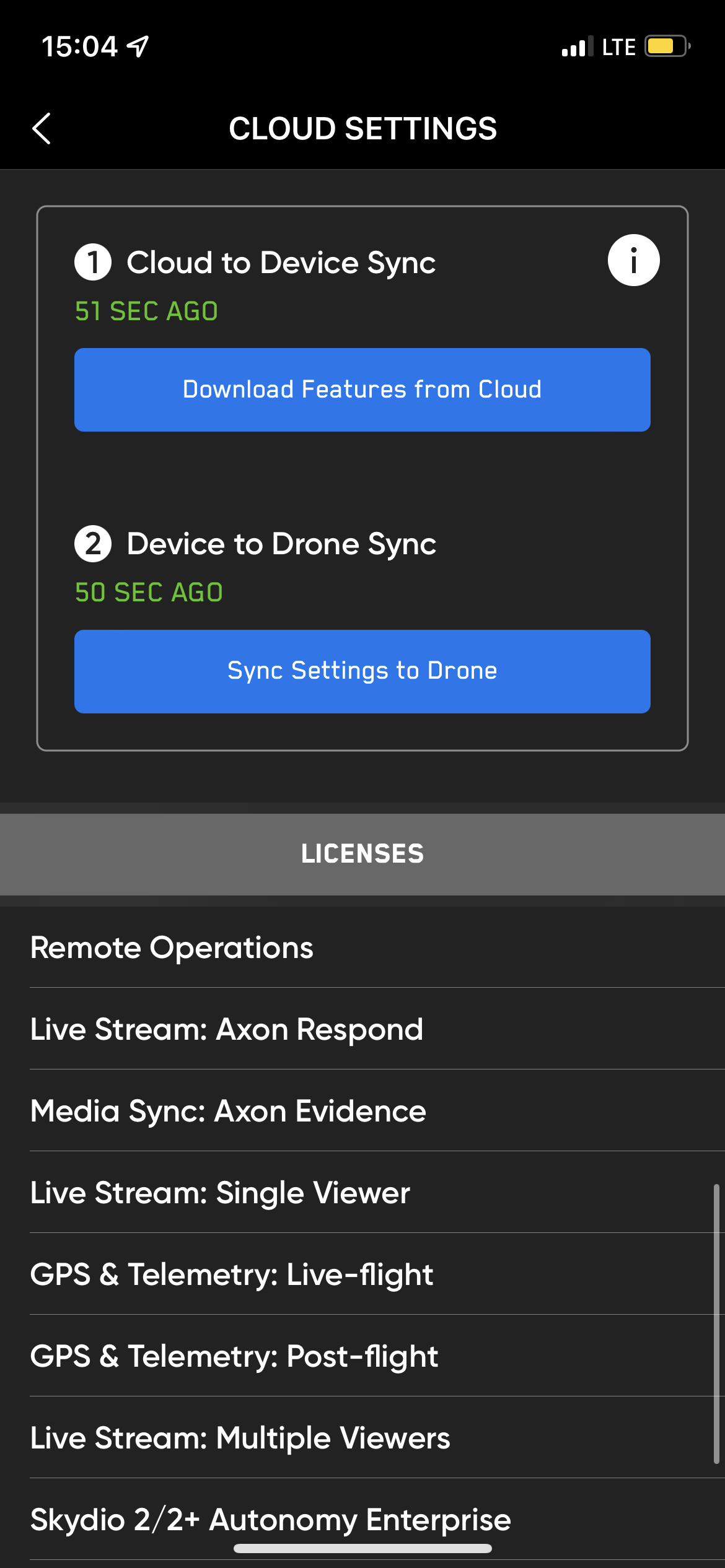725x1568 pixels.
Task: Tap the battery status icon
Action: click(x=667, y=46)
